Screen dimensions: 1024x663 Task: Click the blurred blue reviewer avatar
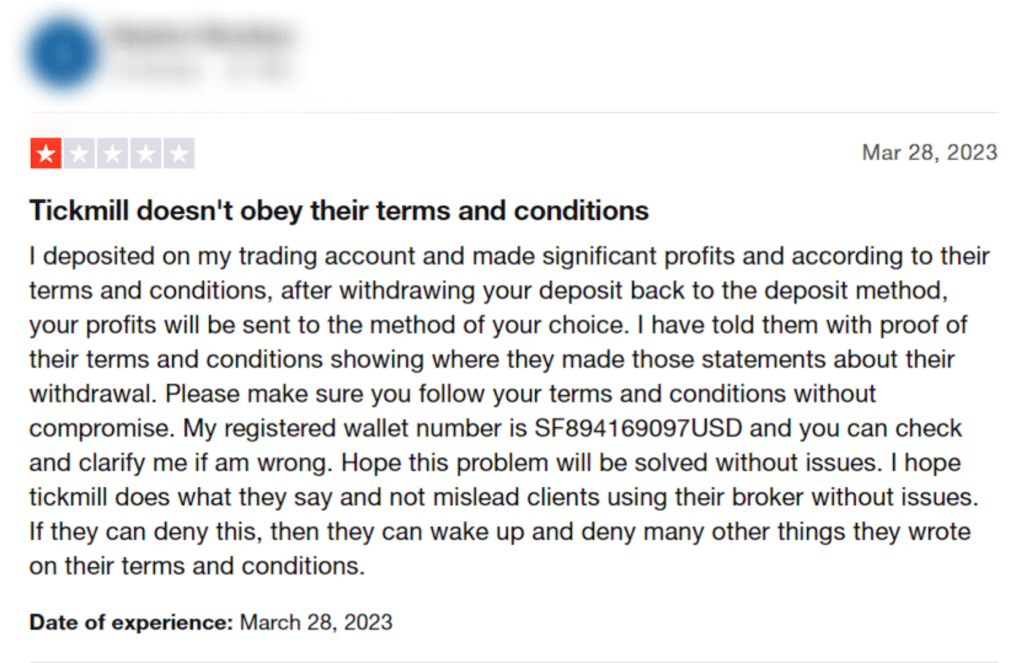tap(63, 53)
